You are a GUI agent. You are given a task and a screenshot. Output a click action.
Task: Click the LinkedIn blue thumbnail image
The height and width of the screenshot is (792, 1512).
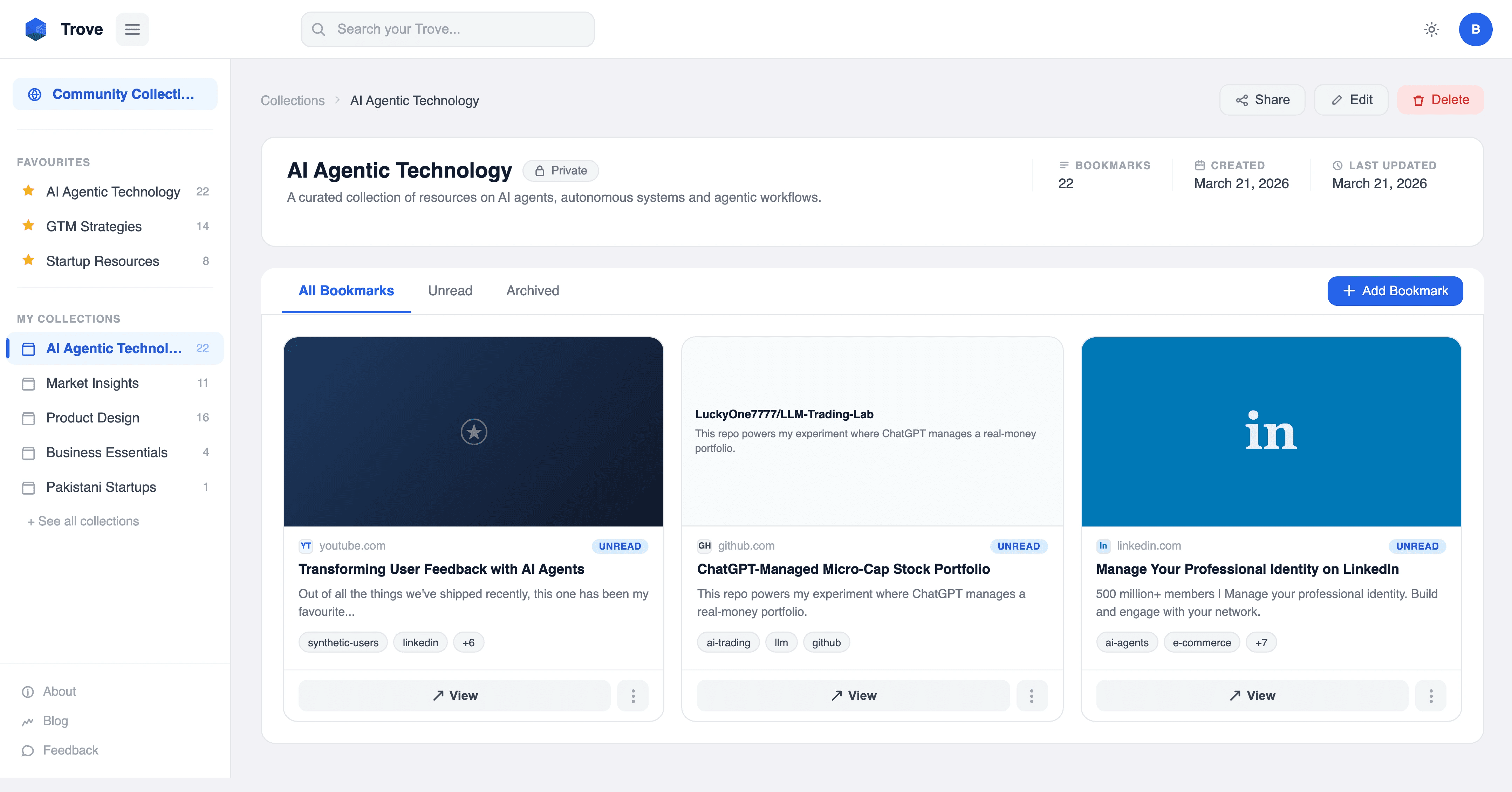(1271, 432)
